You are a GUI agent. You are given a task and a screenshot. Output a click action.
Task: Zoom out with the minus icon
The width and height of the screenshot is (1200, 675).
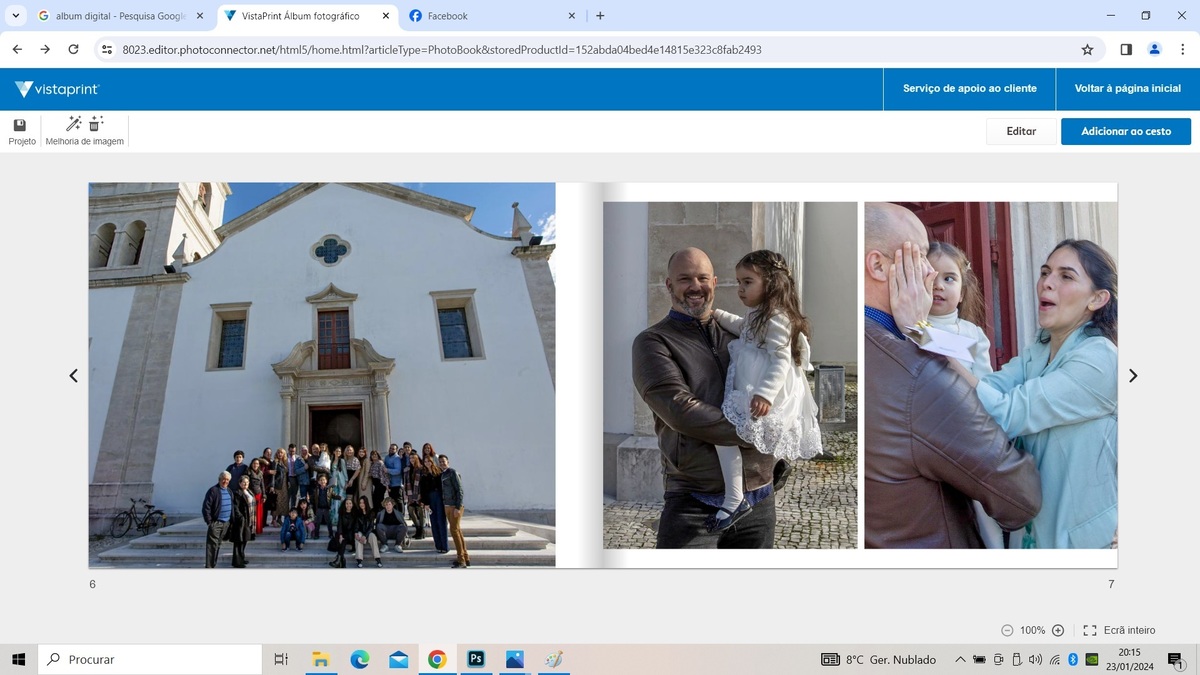pos(1007,630)
